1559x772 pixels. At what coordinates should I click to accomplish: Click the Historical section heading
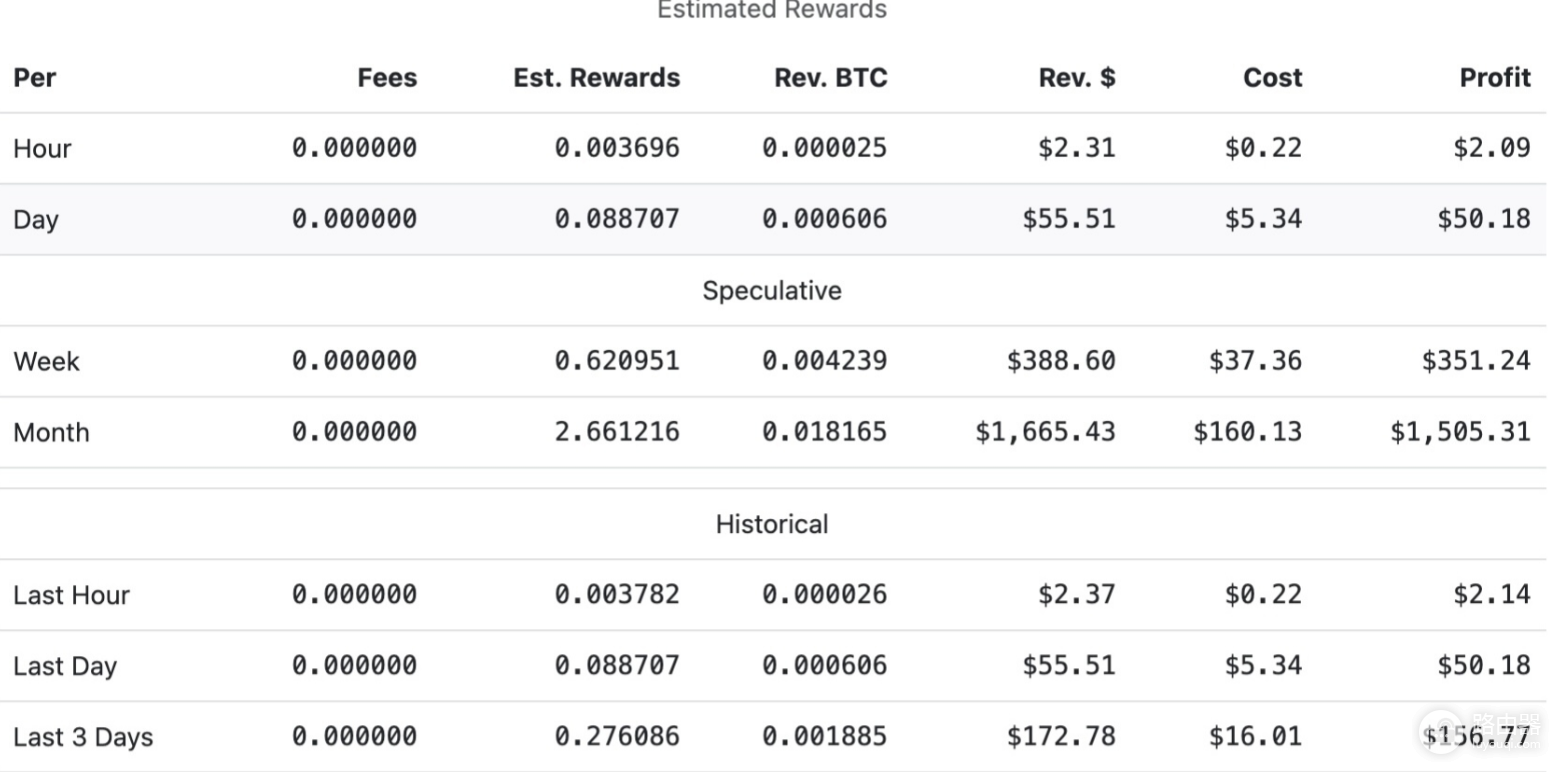click(772, 525)
